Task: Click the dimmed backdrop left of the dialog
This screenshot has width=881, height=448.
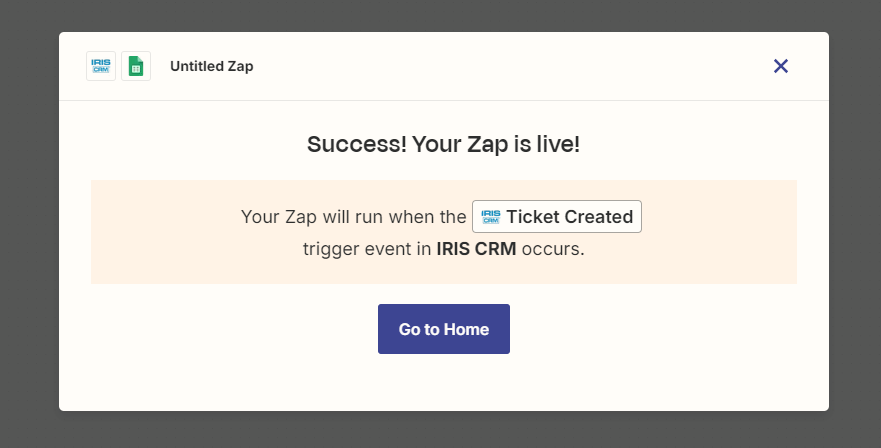Action: pos(29,224)
